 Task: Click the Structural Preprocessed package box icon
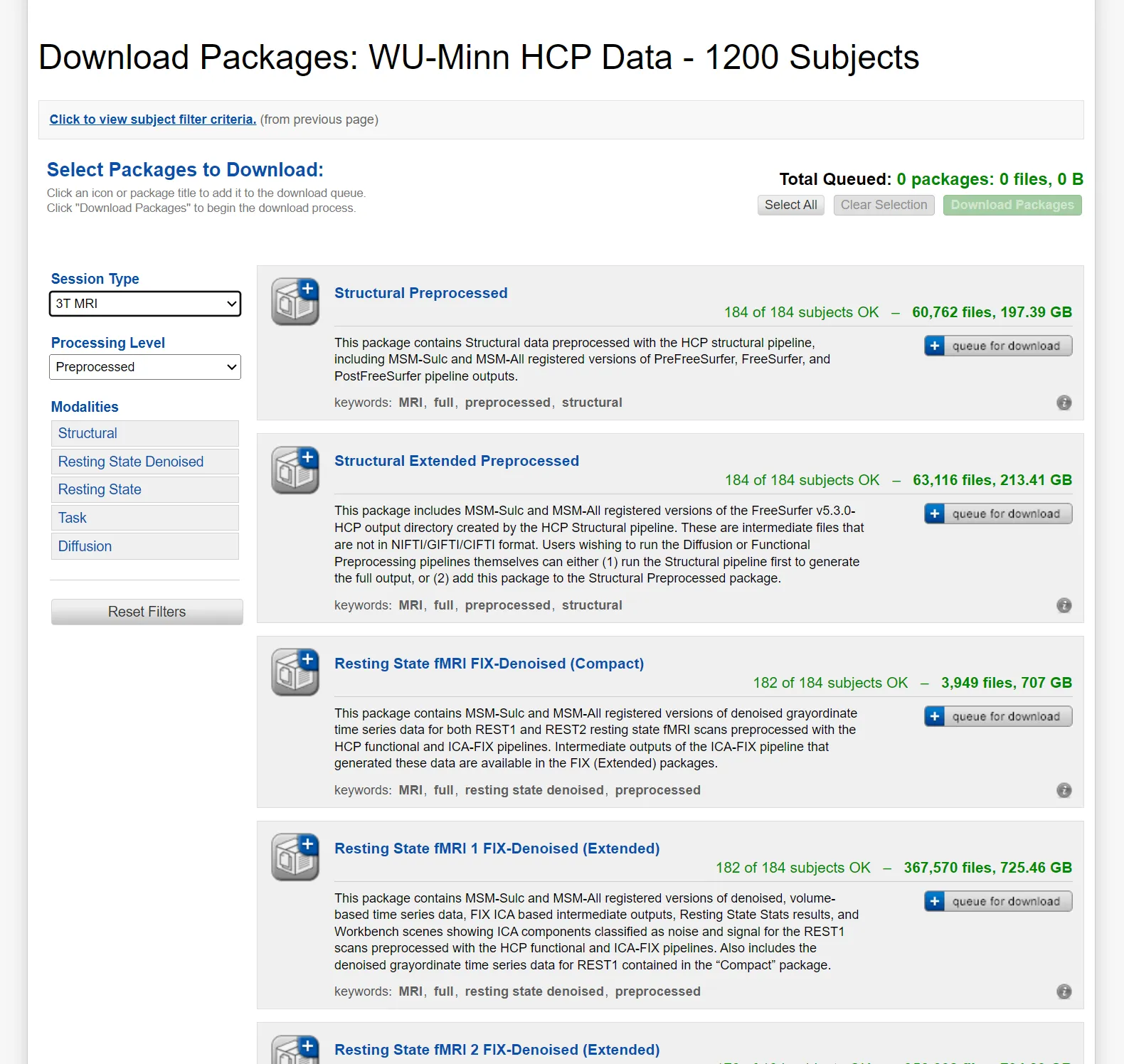[295, 302]
